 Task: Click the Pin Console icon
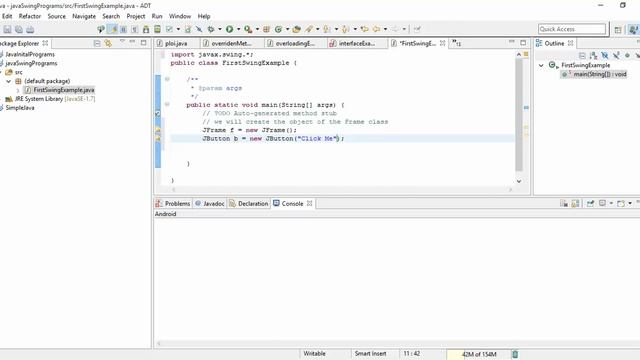[x=590, y=203]
